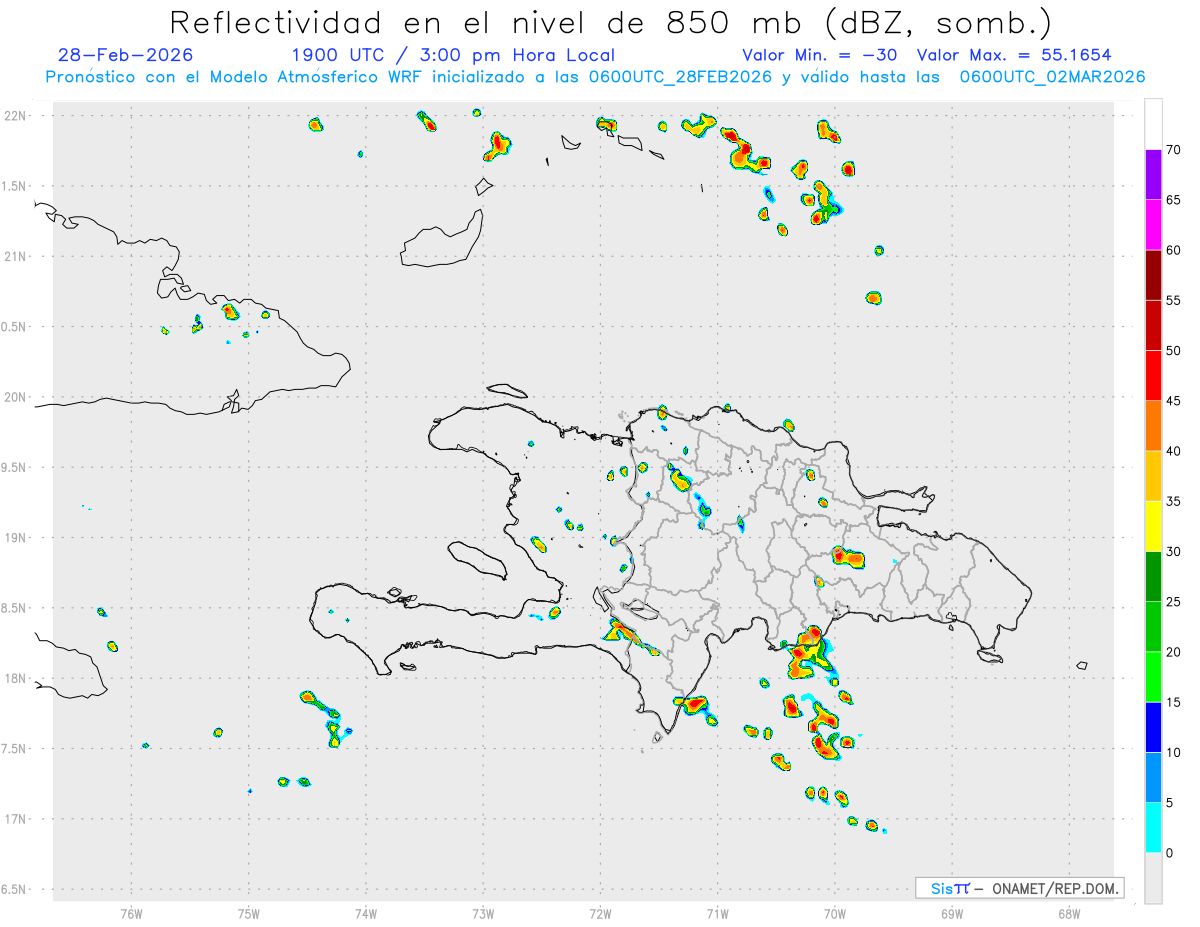Select the '1900 UTC / 3:00 pm Hora Local' text
This screenshot has height=927, width=1200.
click(x=453, y=55)
